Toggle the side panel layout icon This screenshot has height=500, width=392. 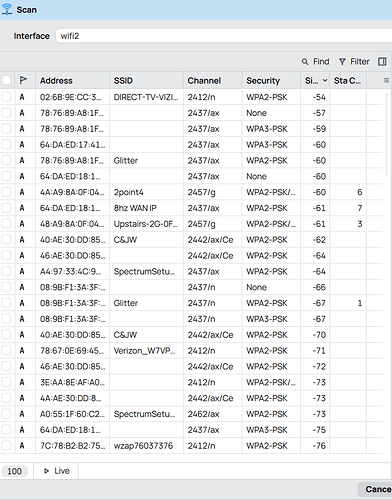click(382, 62)
